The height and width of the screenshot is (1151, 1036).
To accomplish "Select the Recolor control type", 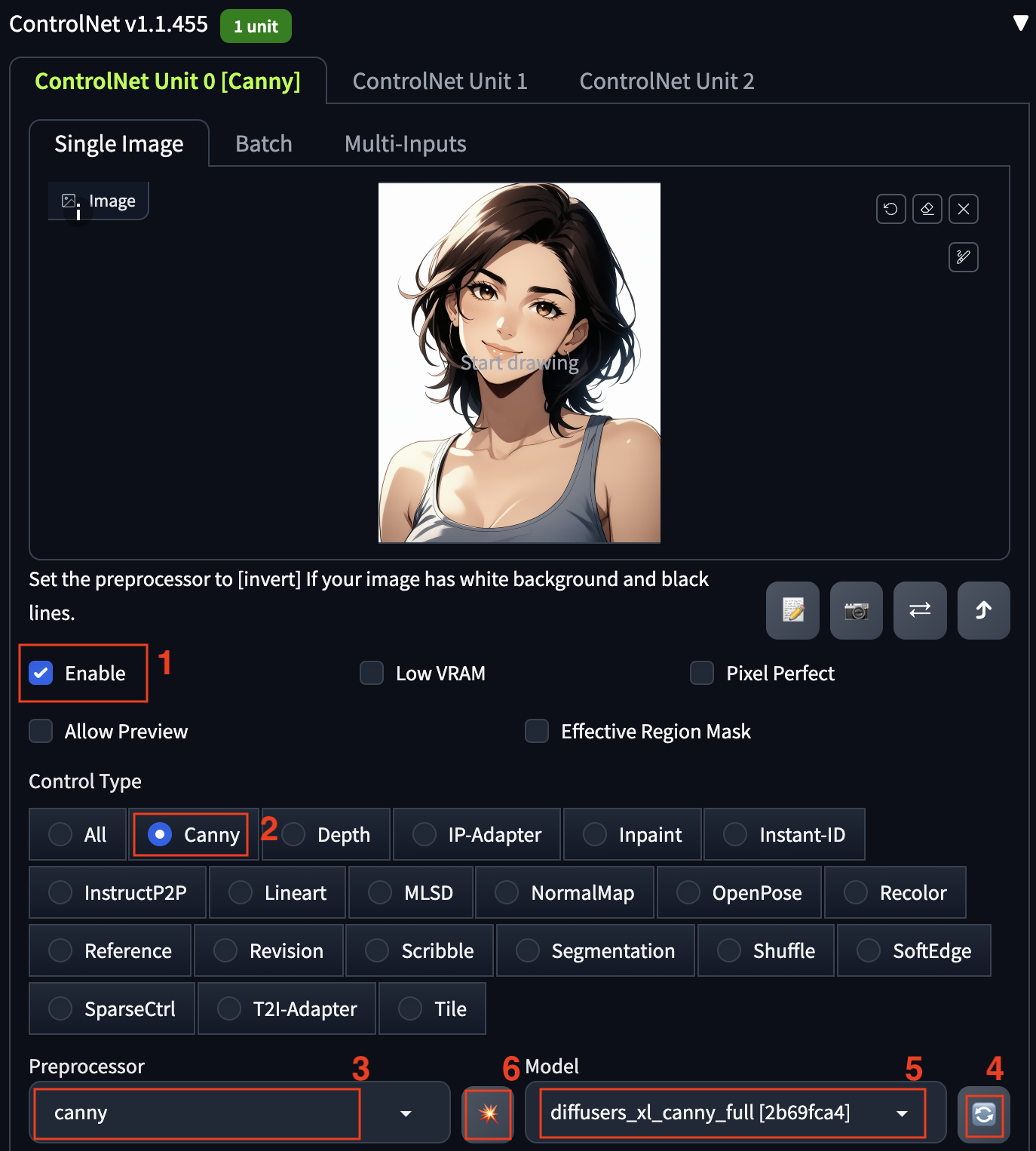I will coord(895,892).
